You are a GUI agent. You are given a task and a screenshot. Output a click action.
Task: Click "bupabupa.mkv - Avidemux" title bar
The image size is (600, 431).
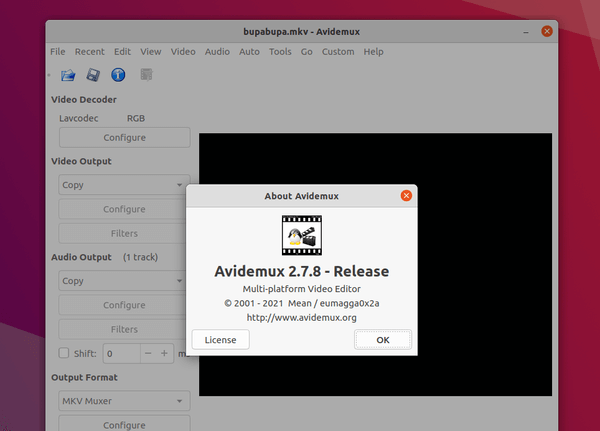click(302, 31)
